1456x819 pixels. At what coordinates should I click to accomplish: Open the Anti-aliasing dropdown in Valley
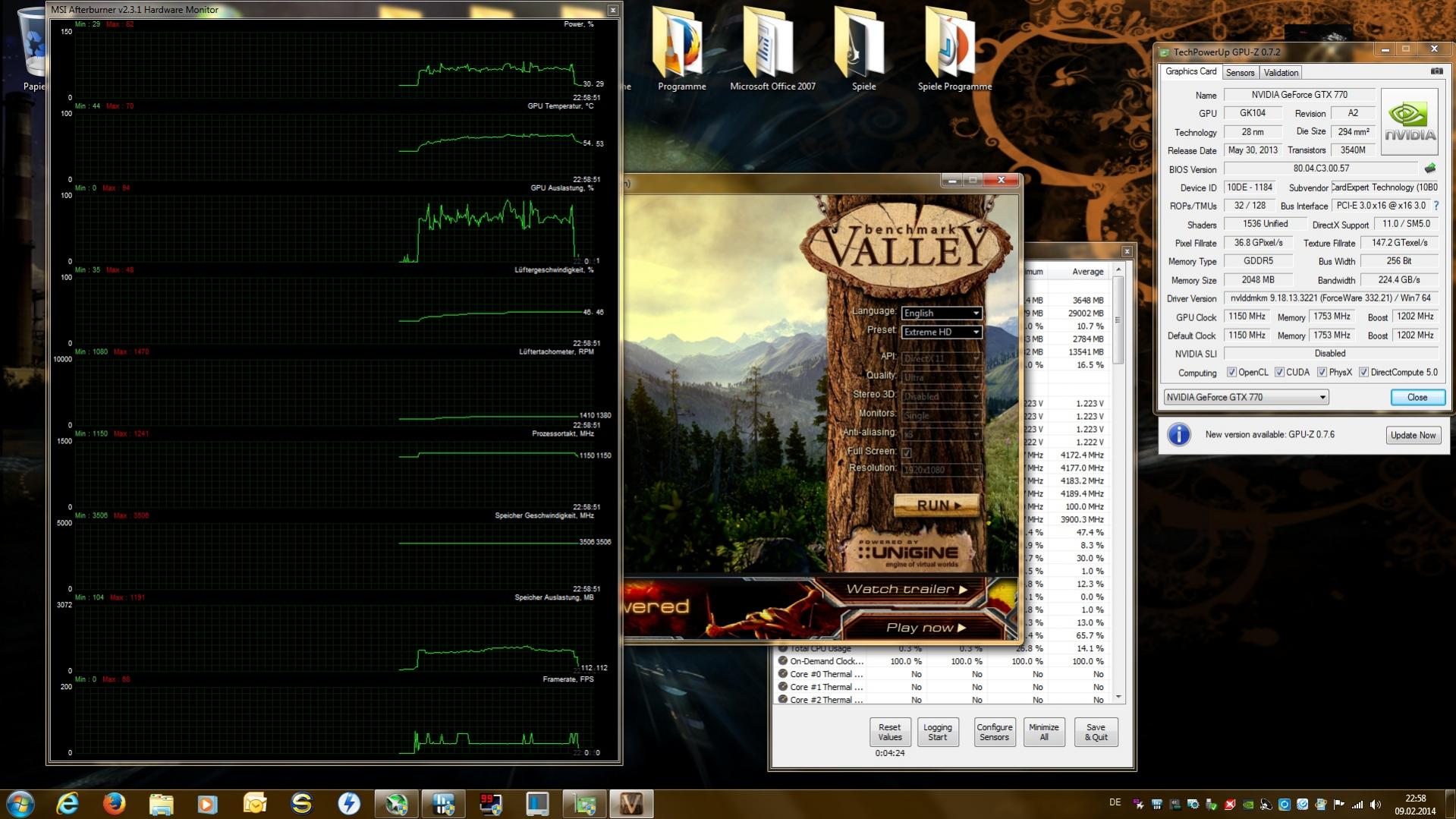(941, 434)
